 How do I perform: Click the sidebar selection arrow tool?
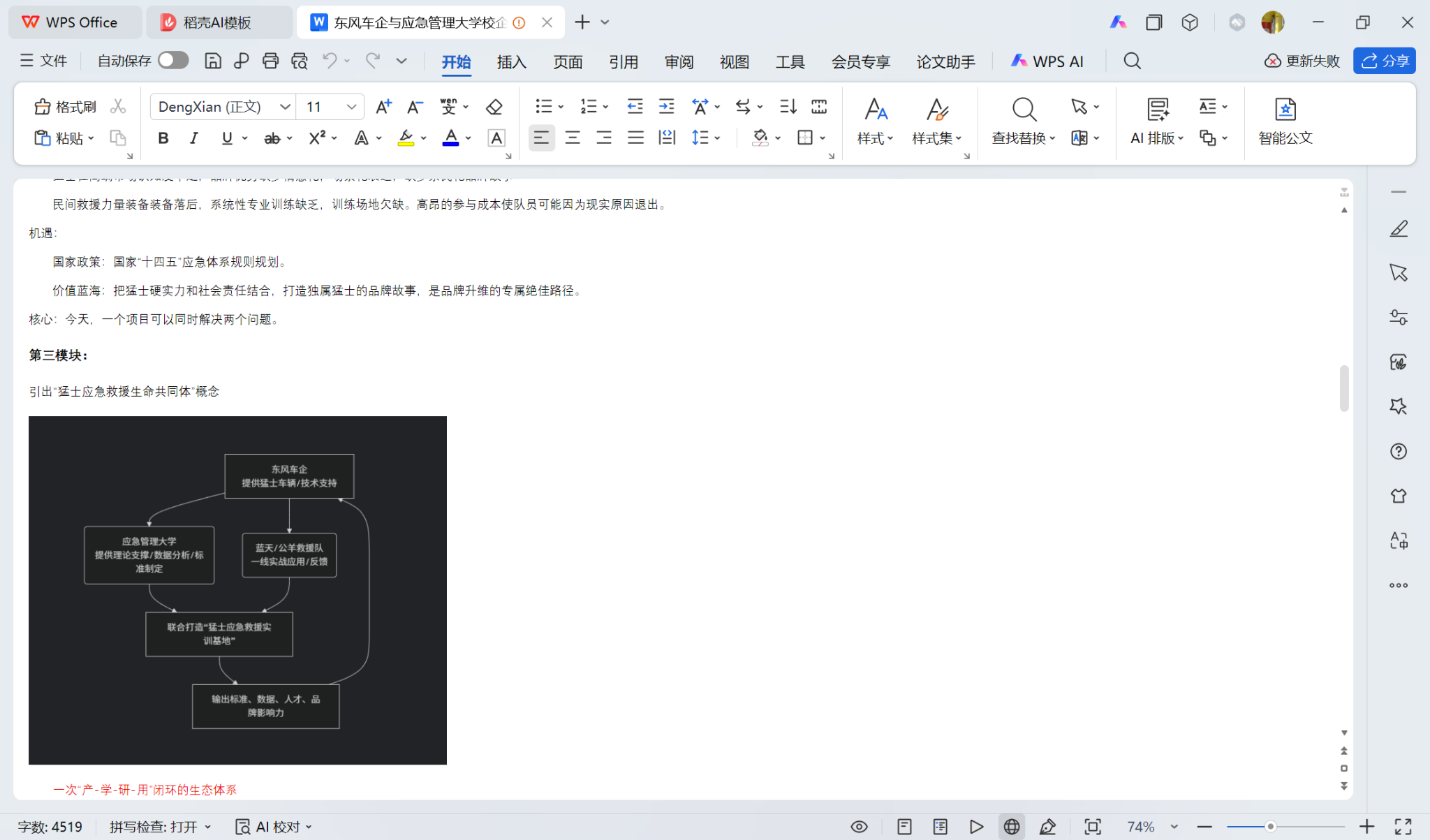point(1399,273)
